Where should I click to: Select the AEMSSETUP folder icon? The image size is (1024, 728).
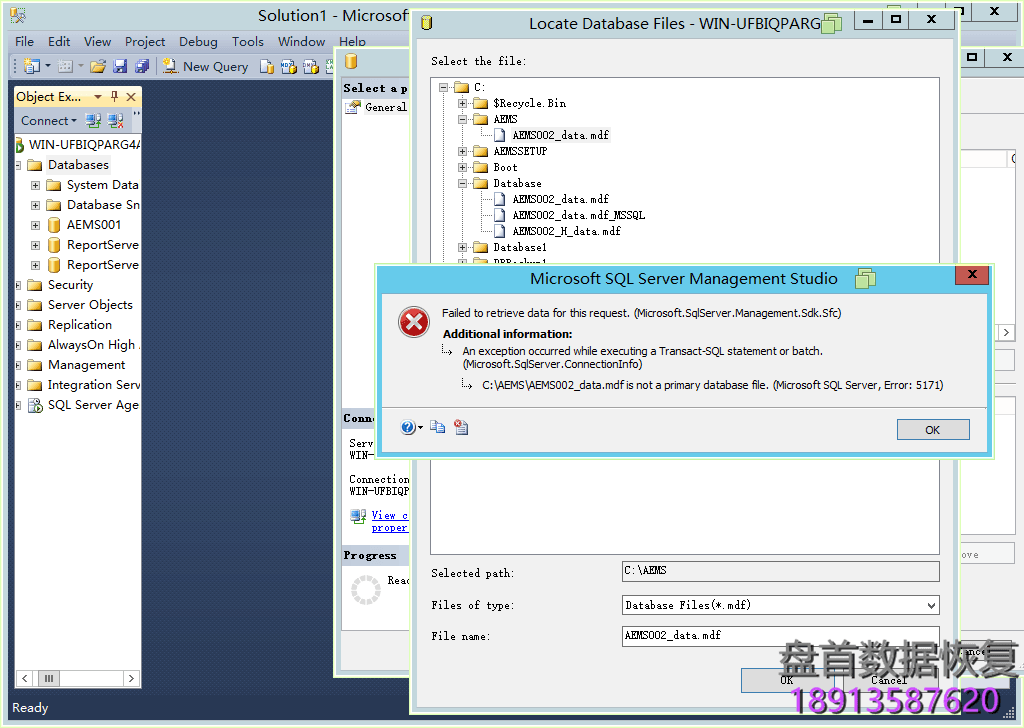tap(481, 151)
